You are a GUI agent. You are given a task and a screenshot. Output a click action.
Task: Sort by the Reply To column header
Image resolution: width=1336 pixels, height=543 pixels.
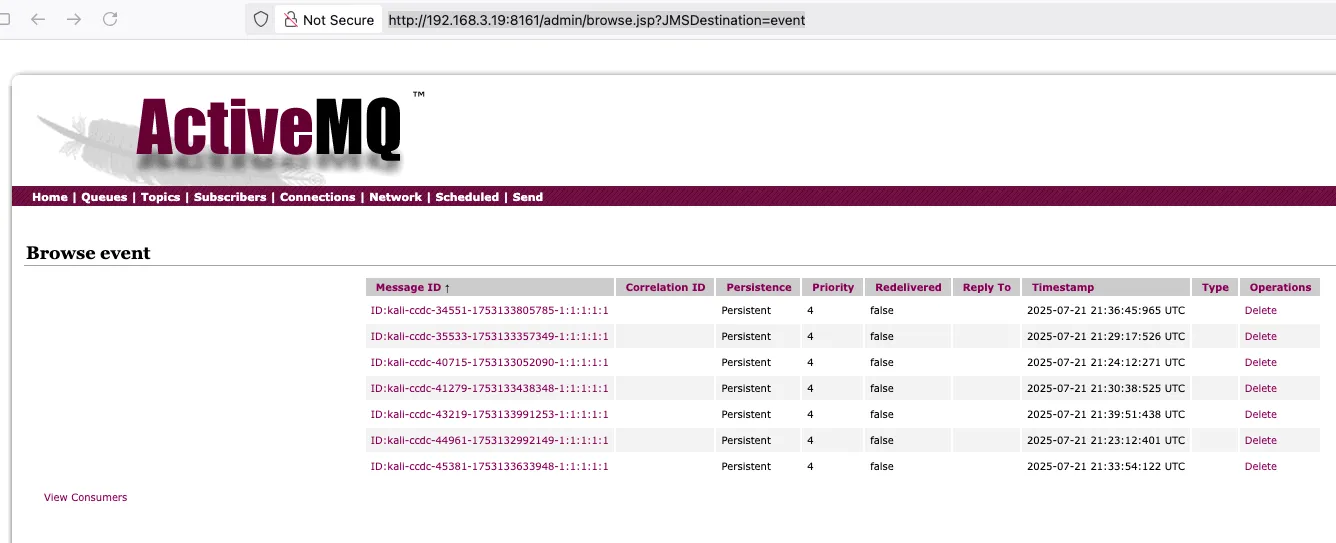(987, 287)
